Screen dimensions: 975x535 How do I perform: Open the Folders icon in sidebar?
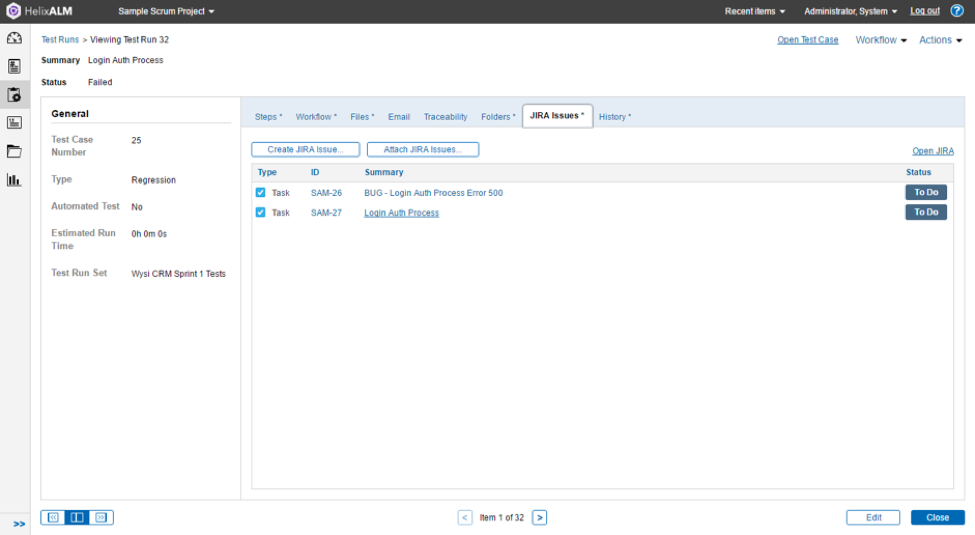tap(14, 151)
